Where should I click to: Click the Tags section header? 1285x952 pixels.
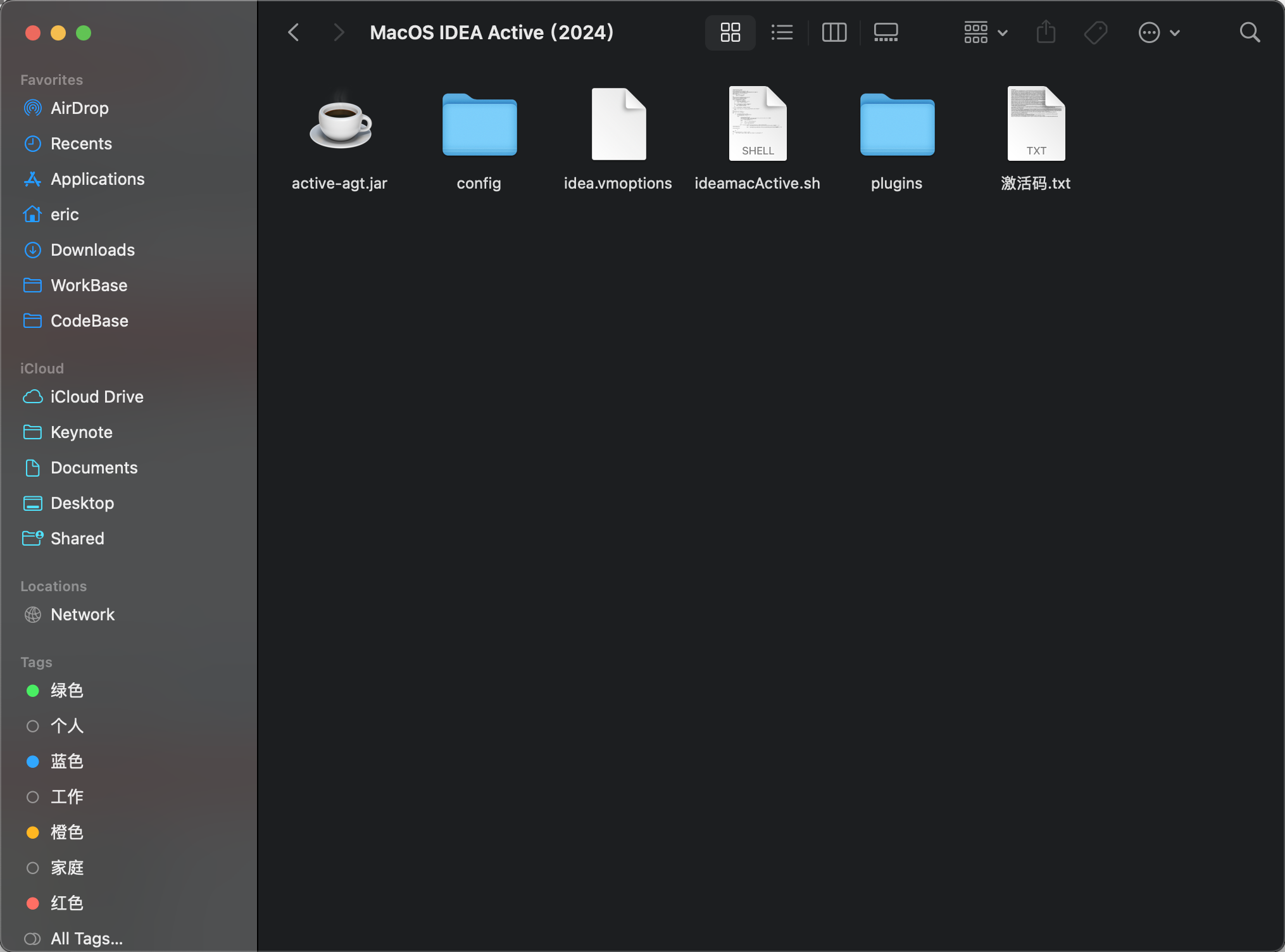(36, 662)
